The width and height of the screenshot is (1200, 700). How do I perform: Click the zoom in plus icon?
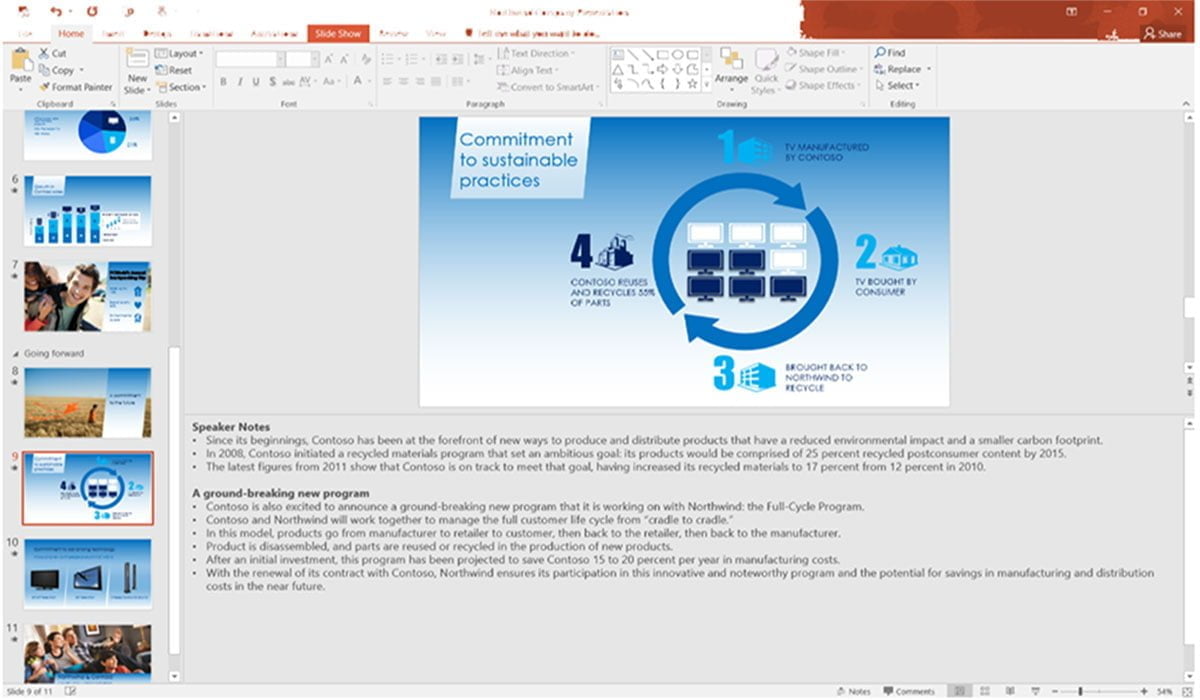(1143, 691)
